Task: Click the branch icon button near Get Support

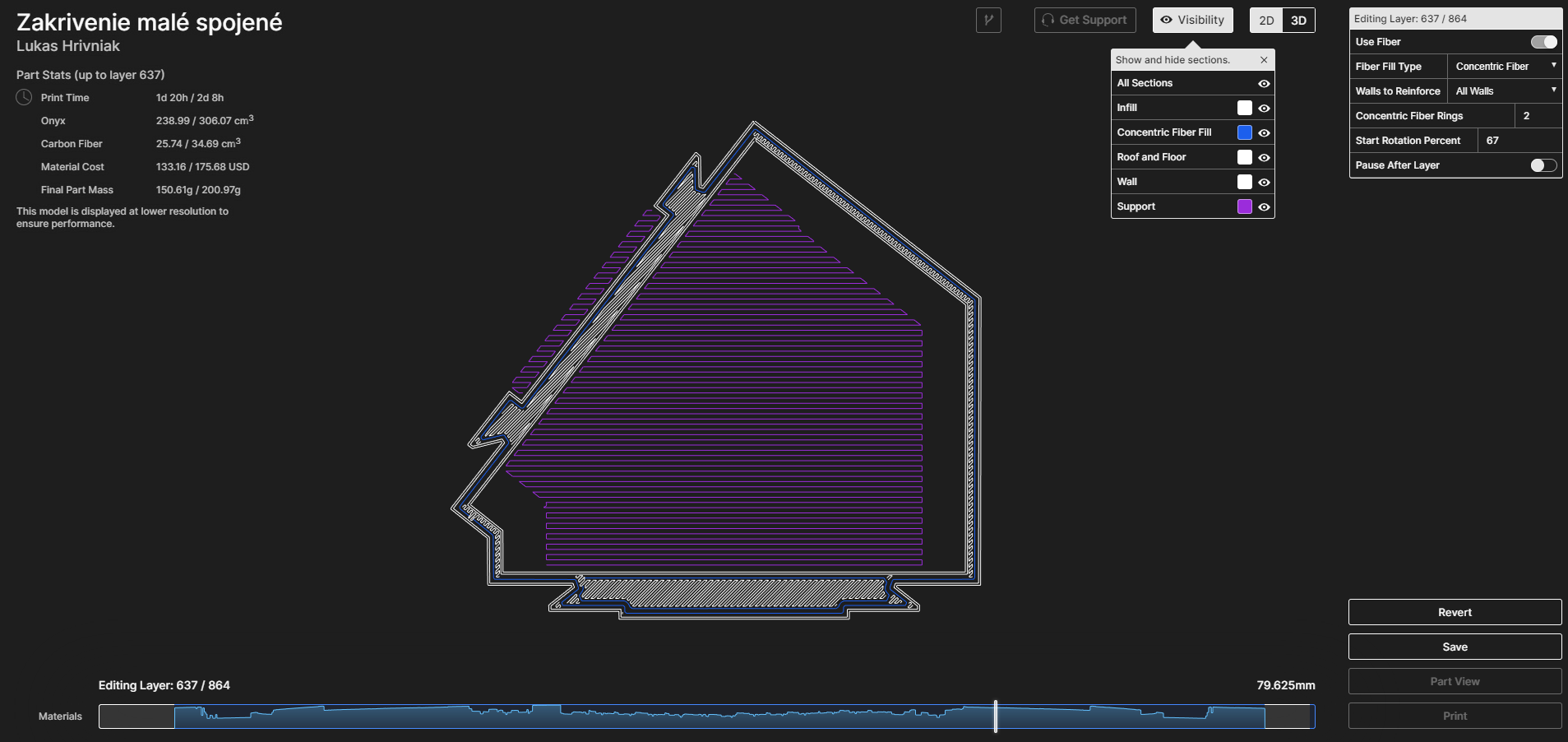Action: [988, 21]
